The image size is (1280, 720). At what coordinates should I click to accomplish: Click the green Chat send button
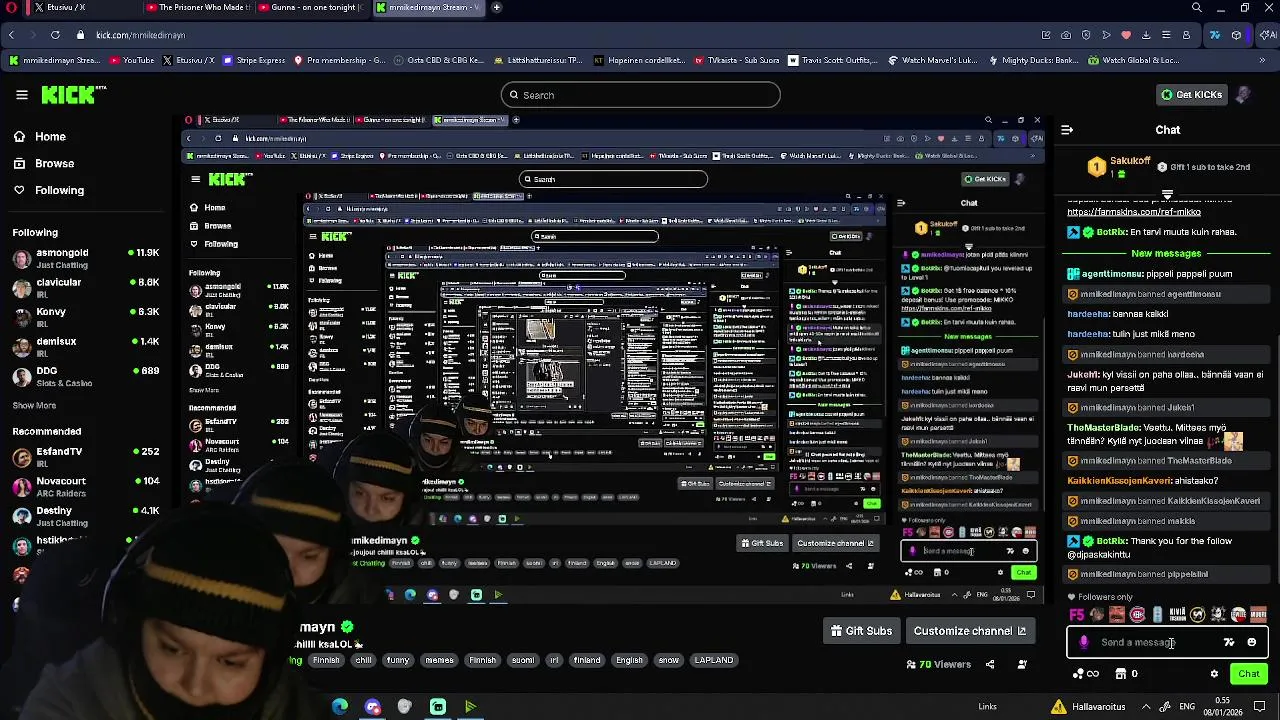tap(1248, 674)
